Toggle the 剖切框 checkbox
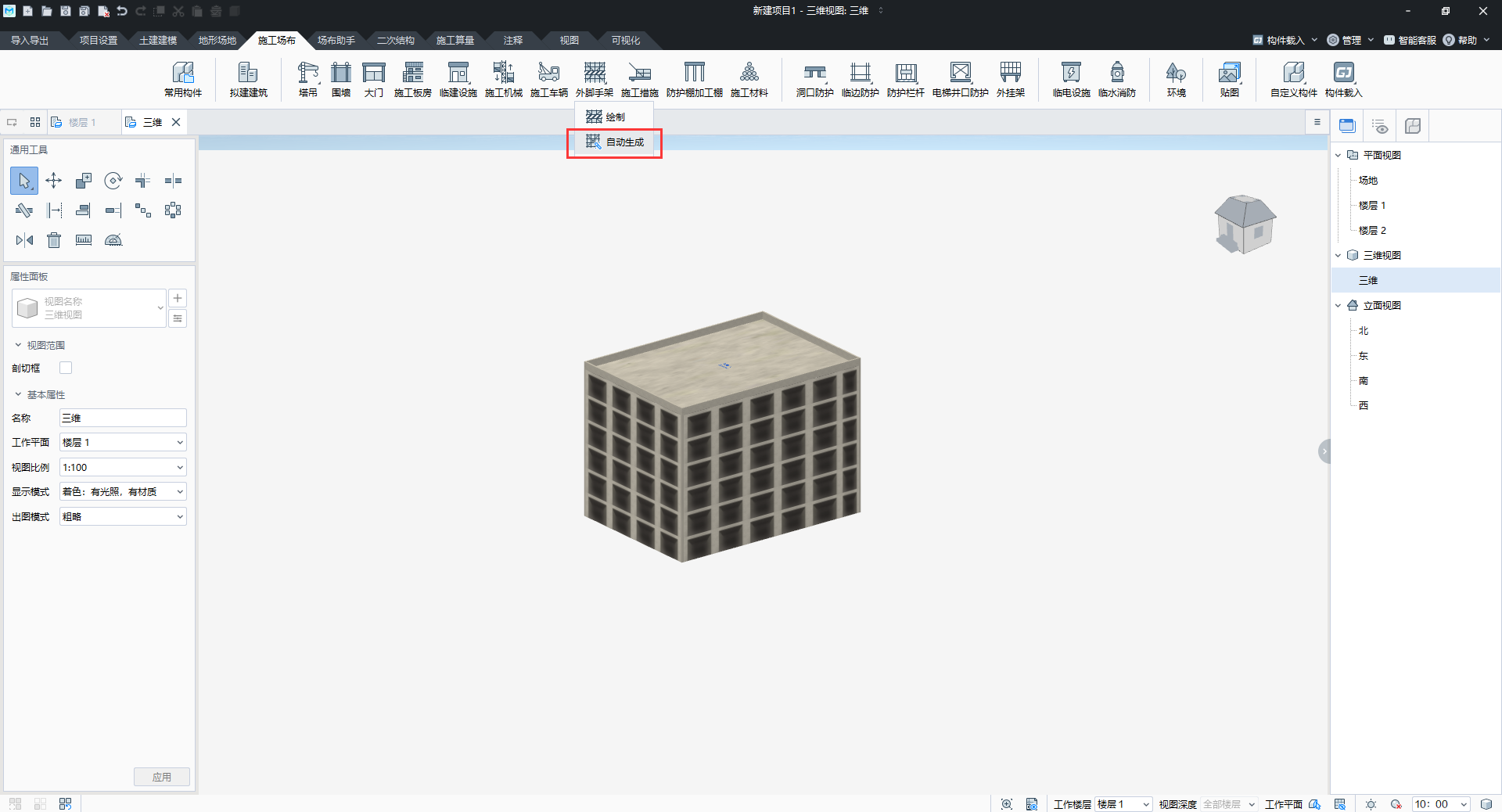 click(66, 368)
